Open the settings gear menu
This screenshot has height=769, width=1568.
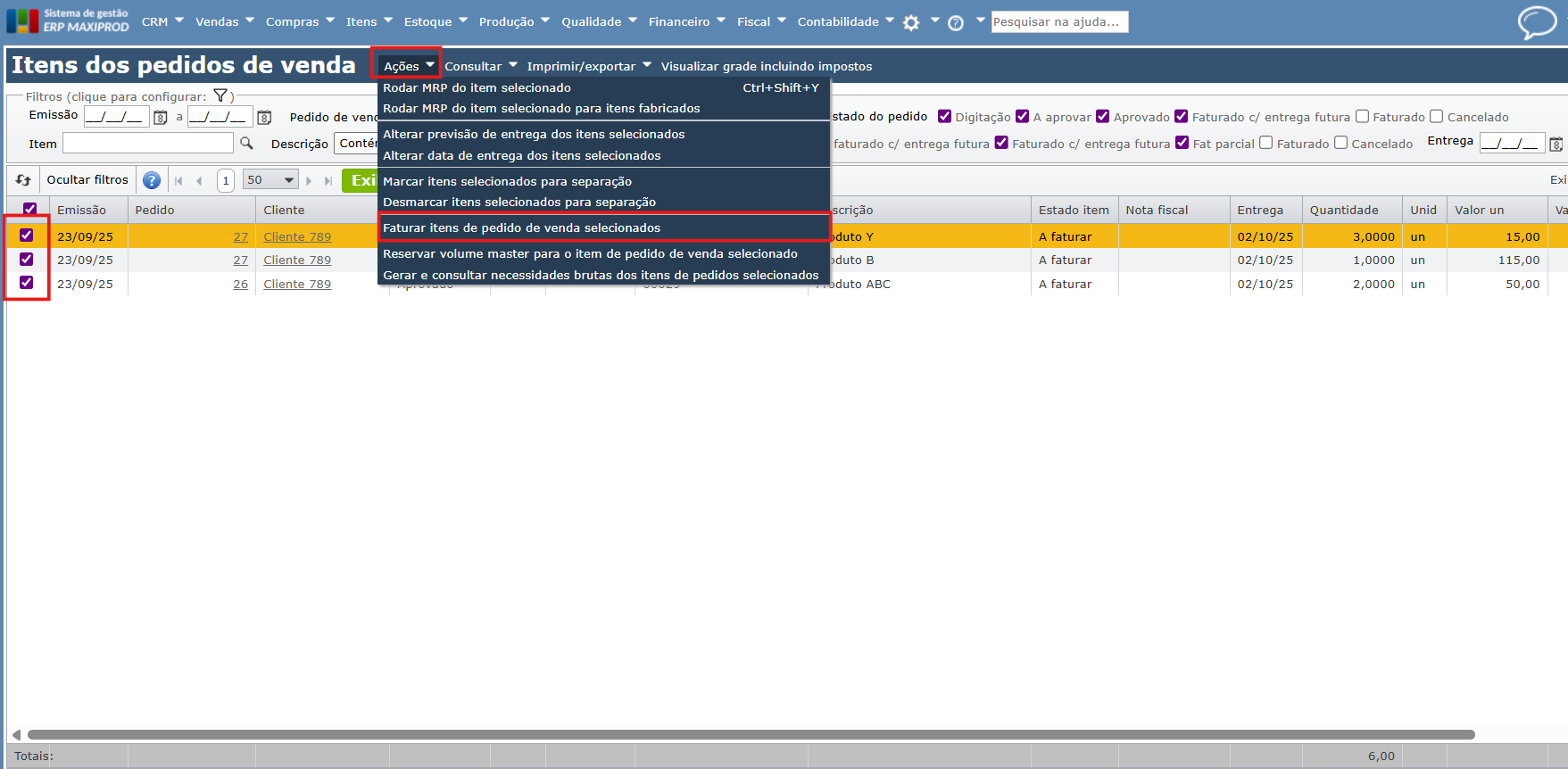click(x=911, y=22)
